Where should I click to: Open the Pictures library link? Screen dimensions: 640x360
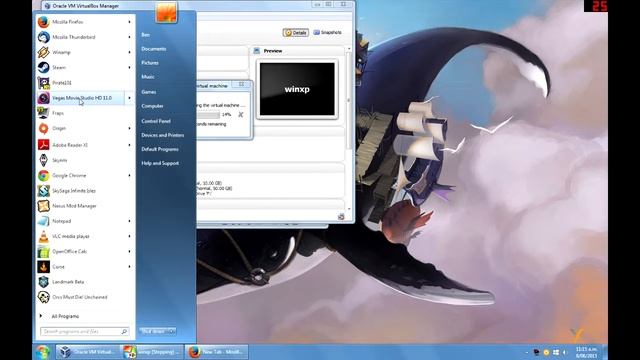[x=150, y=63]
